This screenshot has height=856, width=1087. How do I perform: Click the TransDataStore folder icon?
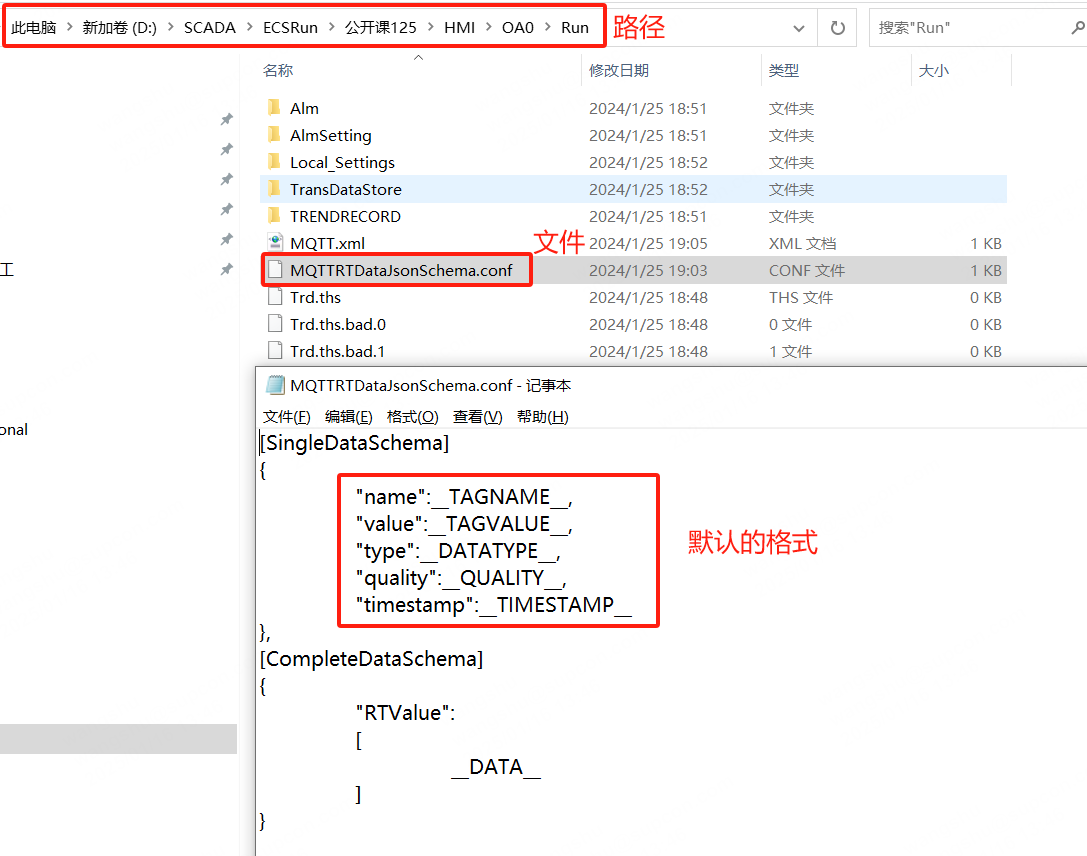coord(275,189)
